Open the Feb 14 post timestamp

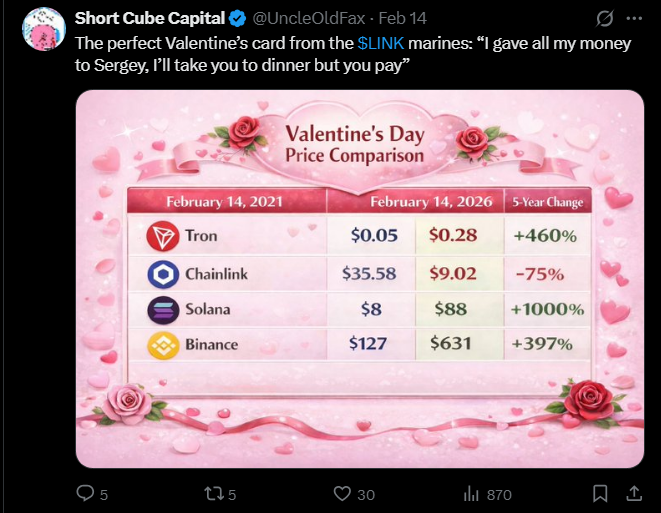click(403, 19)
